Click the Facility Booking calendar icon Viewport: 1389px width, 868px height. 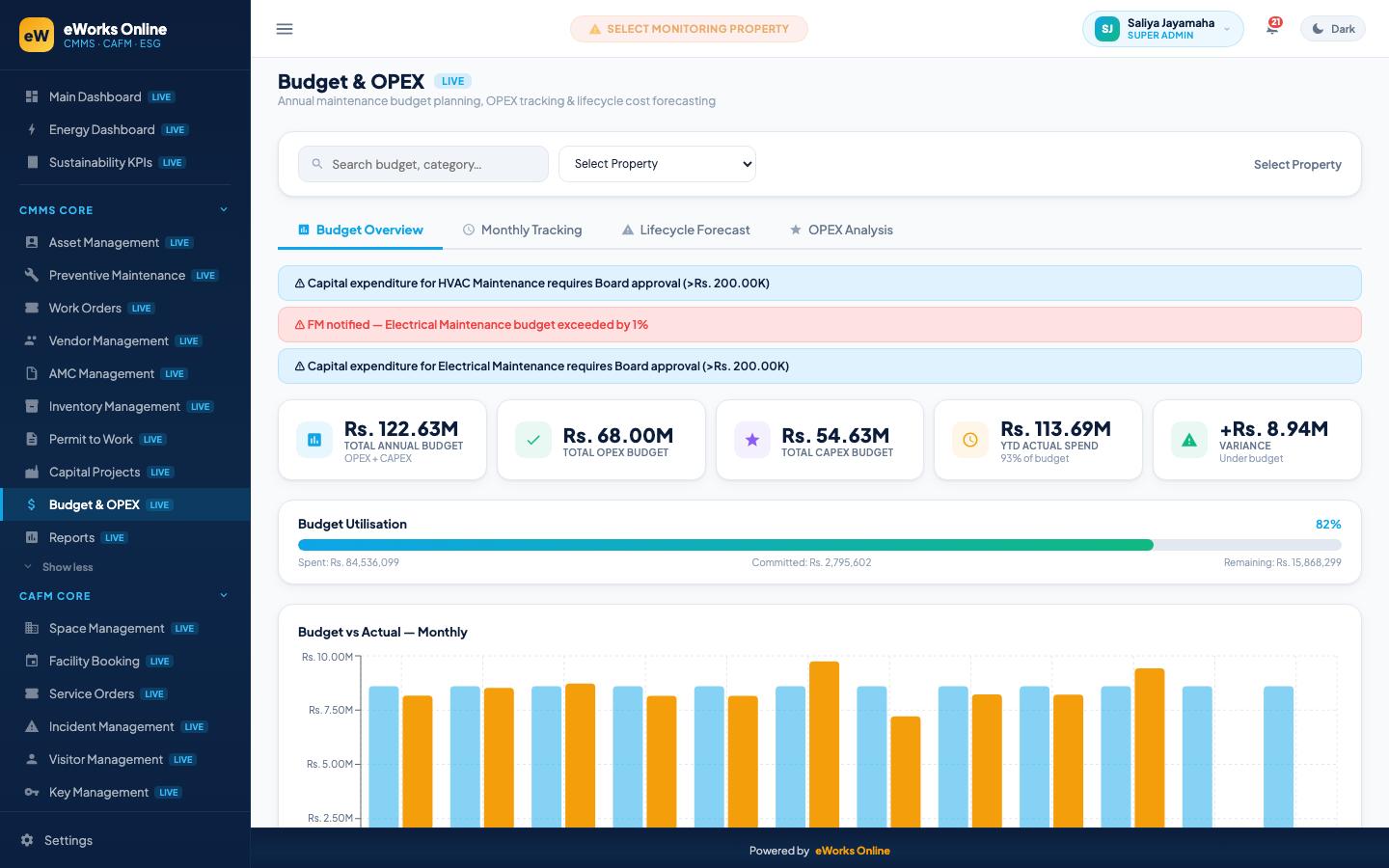[x=32, y=661]
